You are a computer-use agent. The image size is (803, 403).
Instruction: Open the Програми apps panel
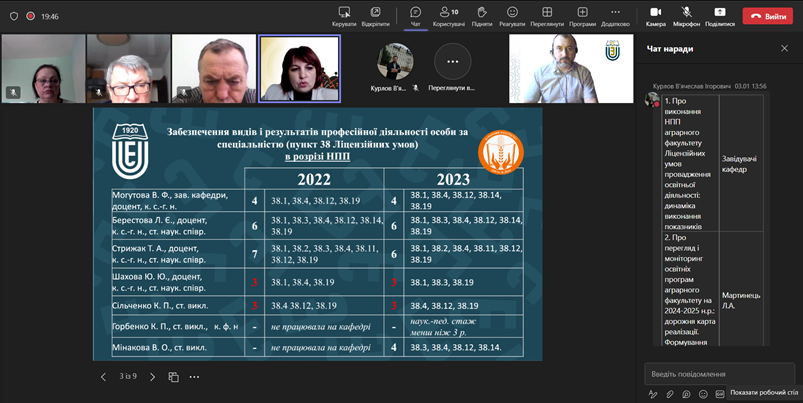(x=582, y=15)
